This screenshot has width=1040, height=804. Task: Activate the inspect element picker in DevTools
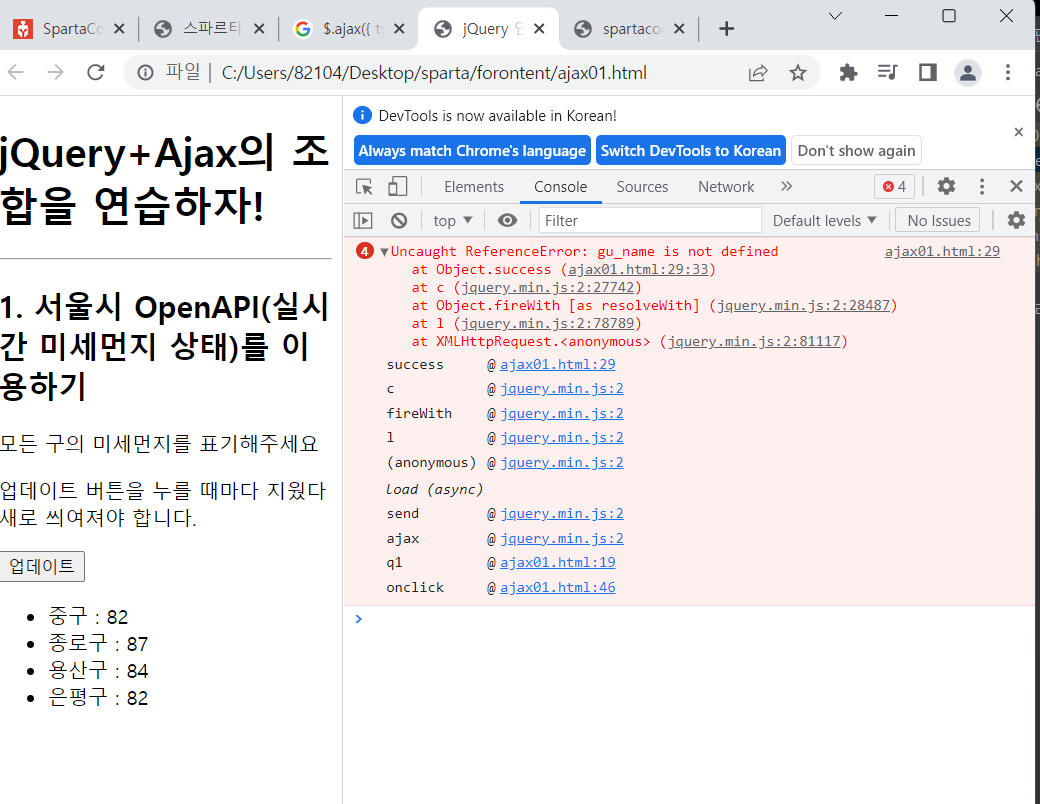click(x=364, y=186)
